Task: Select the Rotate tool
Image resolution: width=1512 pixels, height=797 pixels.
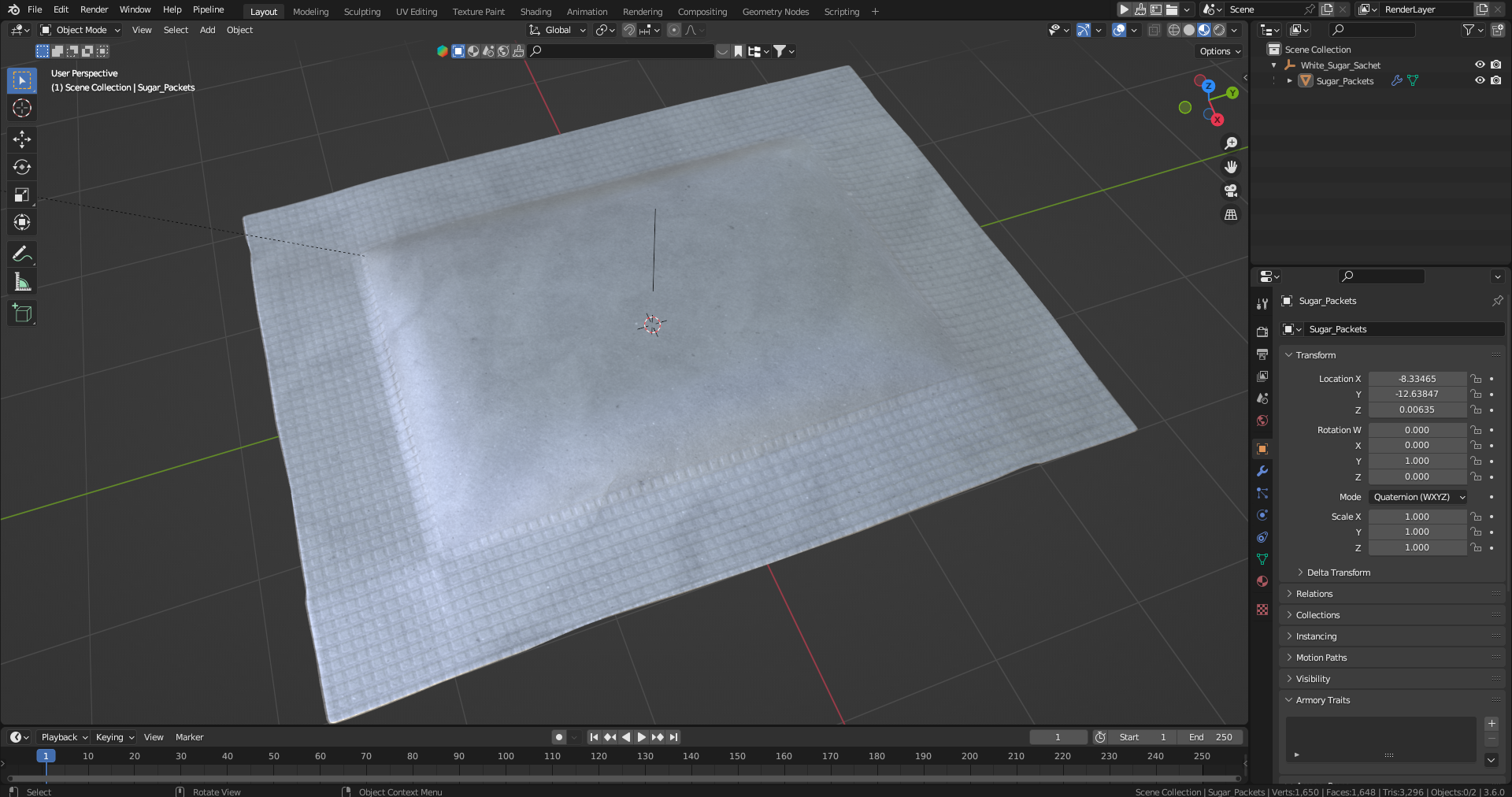Action: click(22, 167)
